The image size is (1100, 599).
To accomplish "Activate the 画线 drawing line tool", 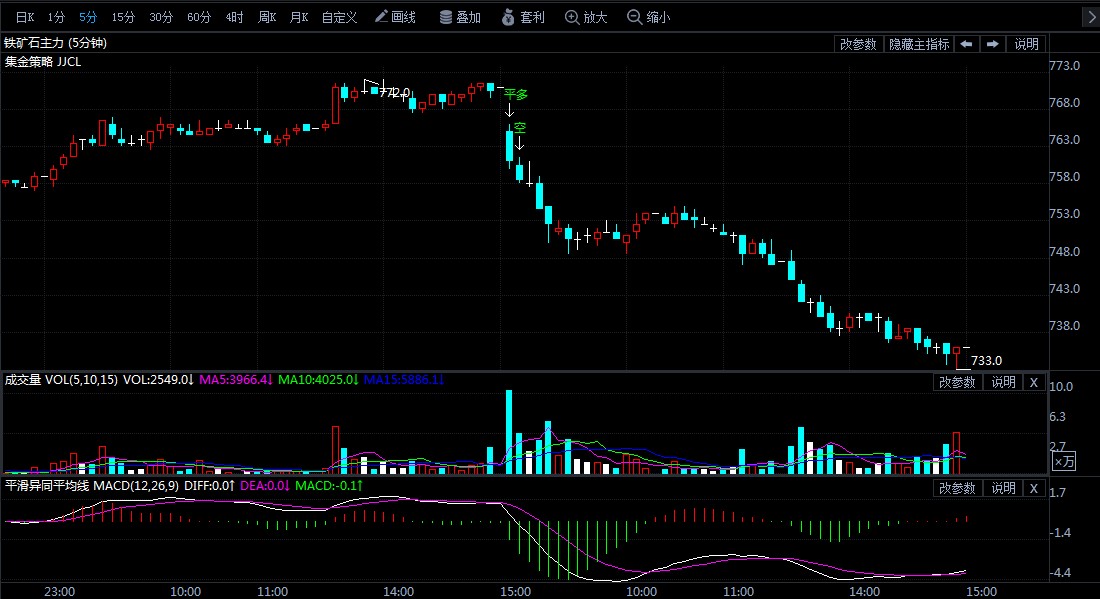I will click(395, 17).
